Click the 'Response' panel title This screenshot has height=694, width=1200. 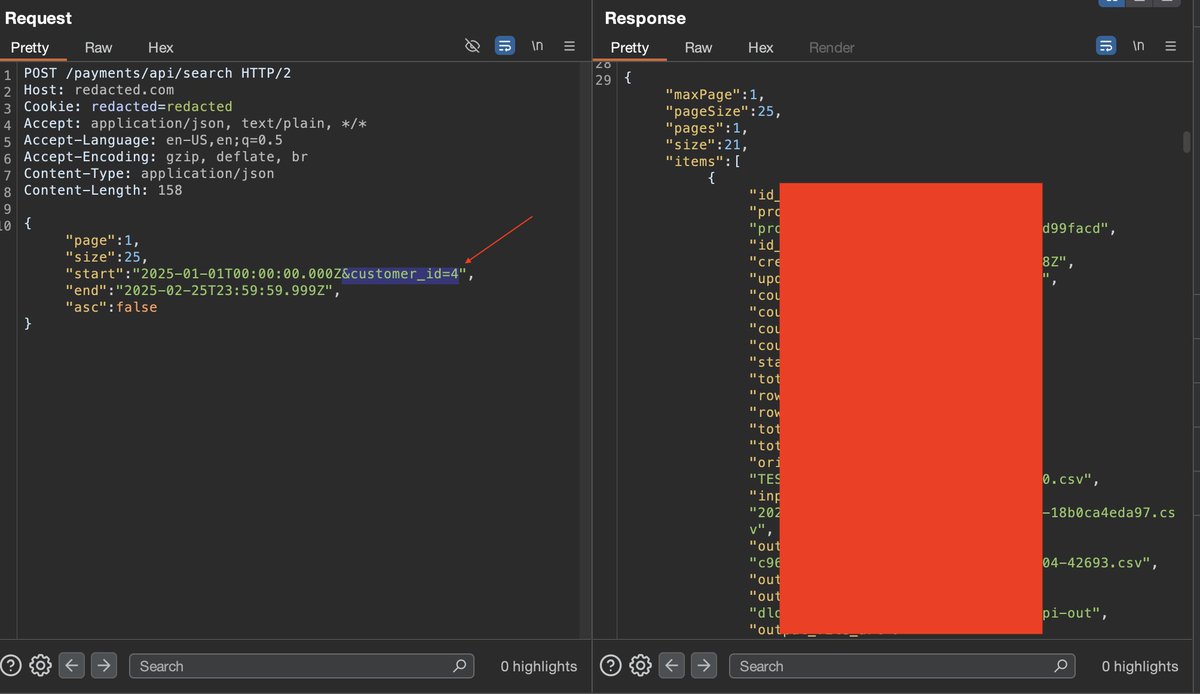[x=645, y=18]
